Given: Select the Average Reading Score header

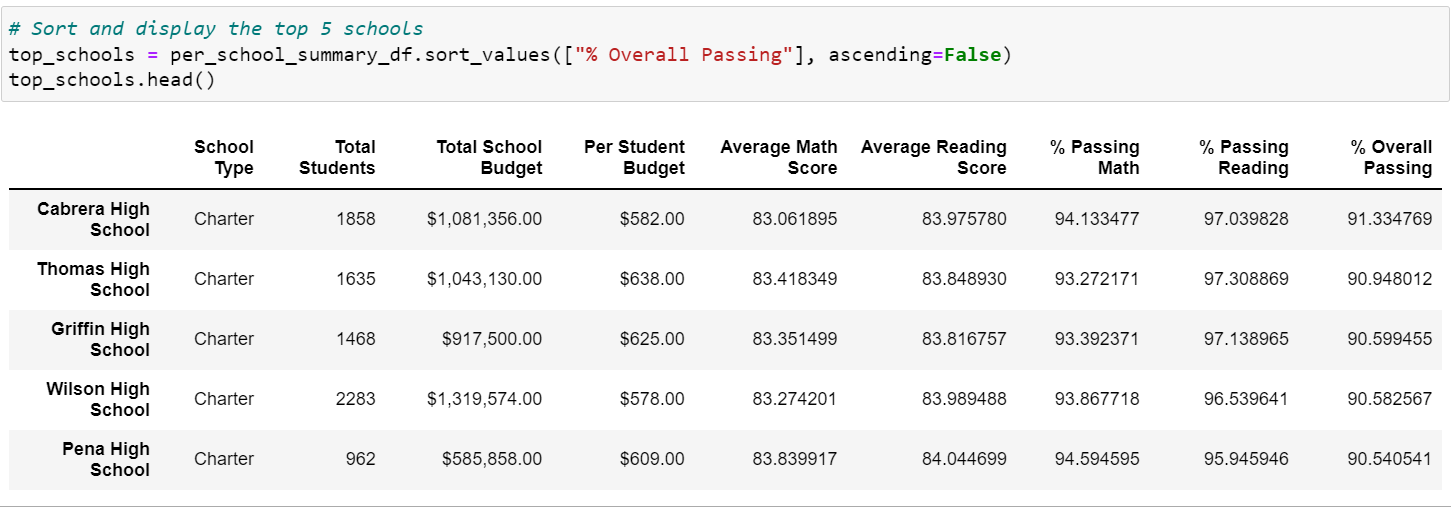Looking at the screenshot, I should tap(933, 158).
